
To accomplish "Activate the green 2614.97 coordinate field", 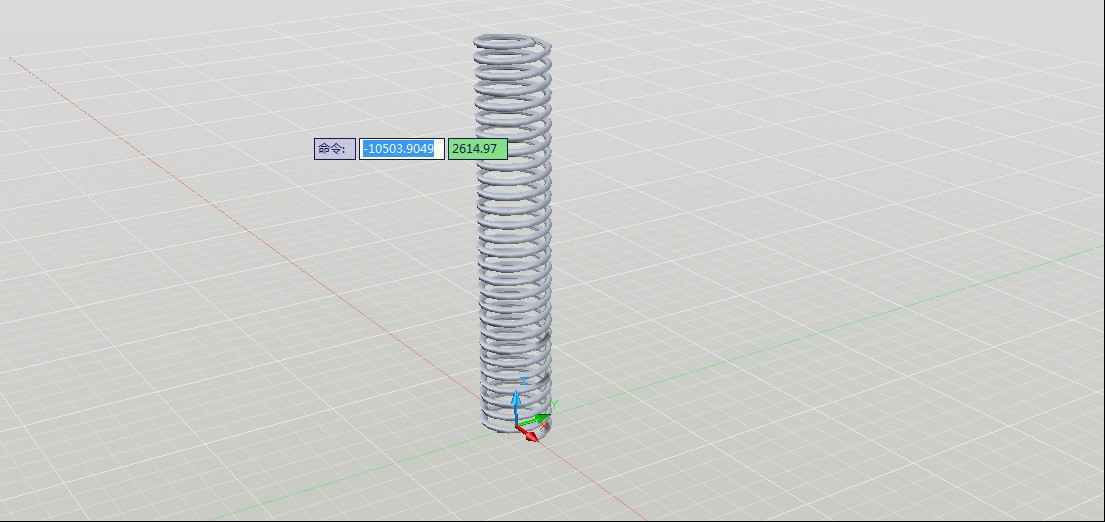I will tap(477, 149).
